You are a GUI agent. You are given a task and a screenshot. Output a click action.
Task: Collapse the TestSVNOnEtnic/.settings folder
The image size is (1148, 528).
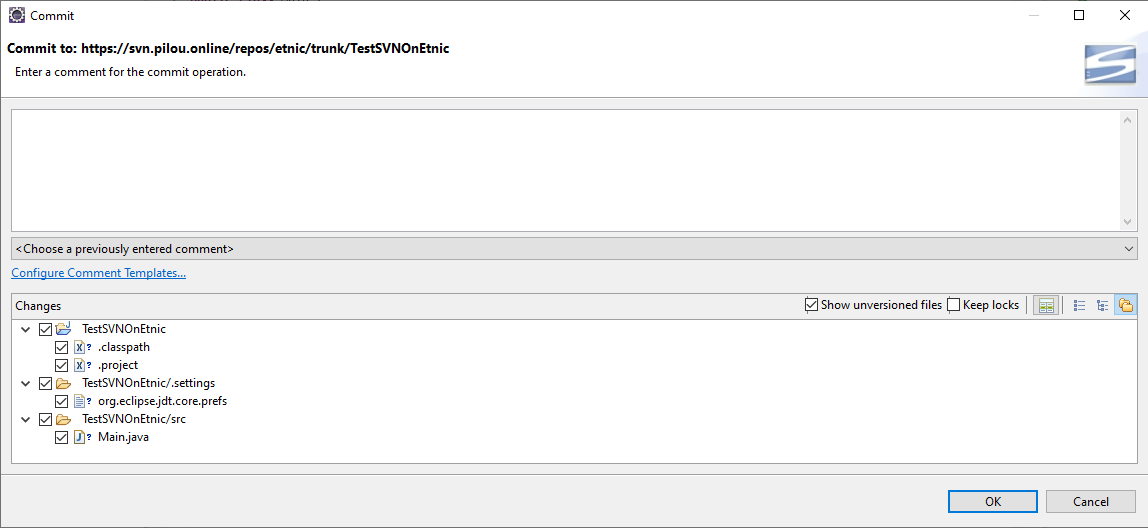click(x=26, y=383)
